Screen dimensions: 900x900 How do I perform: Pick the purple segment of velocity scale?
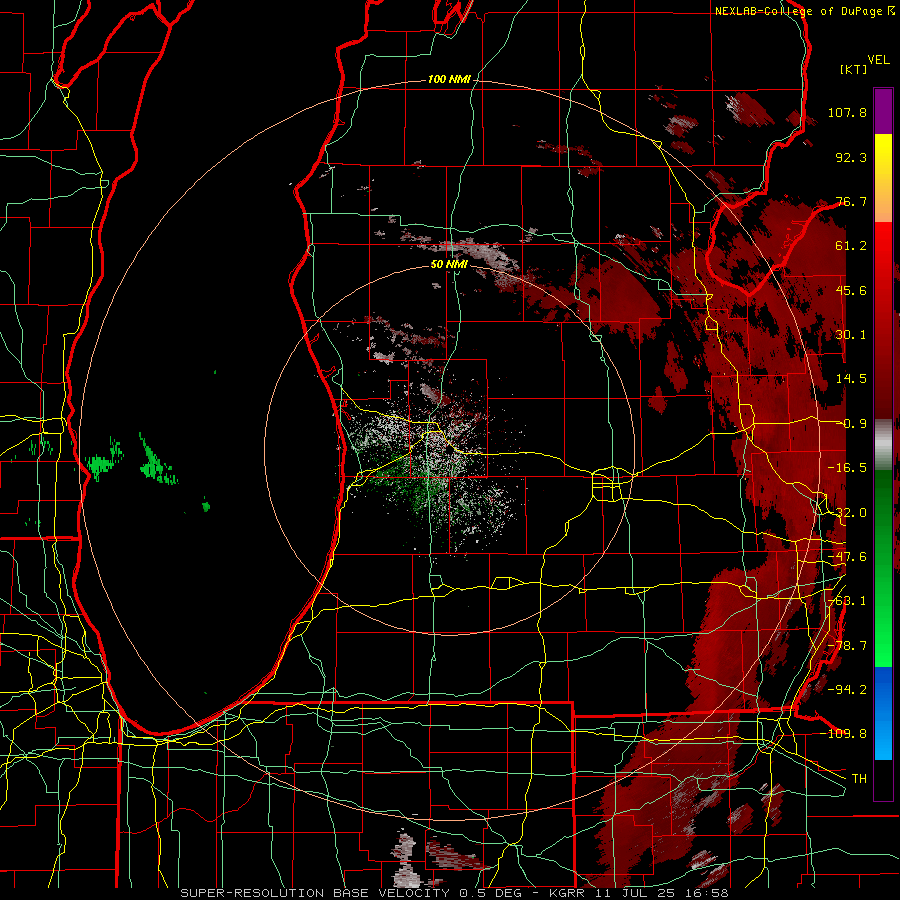coord(883,111)
